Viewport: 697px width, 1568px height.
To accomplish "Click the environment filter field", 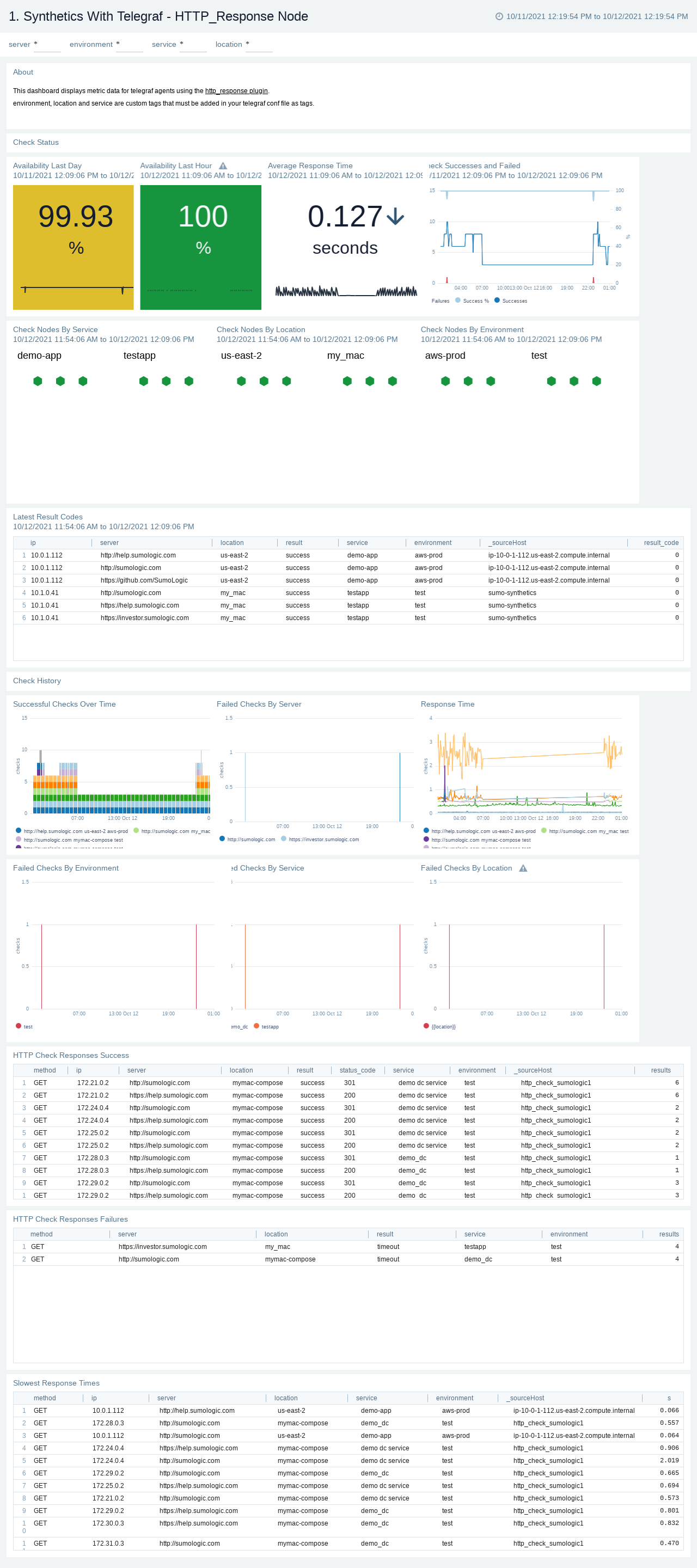I will click(x=129, y=45).
